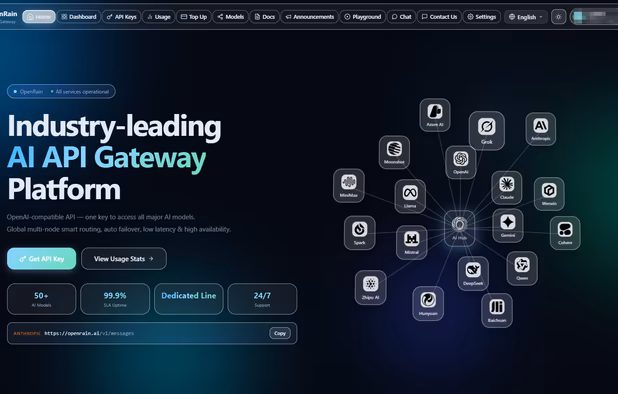Select the Hunyuan provider icon
Viewport: 618px width, 394px height.
coord(428,303)
